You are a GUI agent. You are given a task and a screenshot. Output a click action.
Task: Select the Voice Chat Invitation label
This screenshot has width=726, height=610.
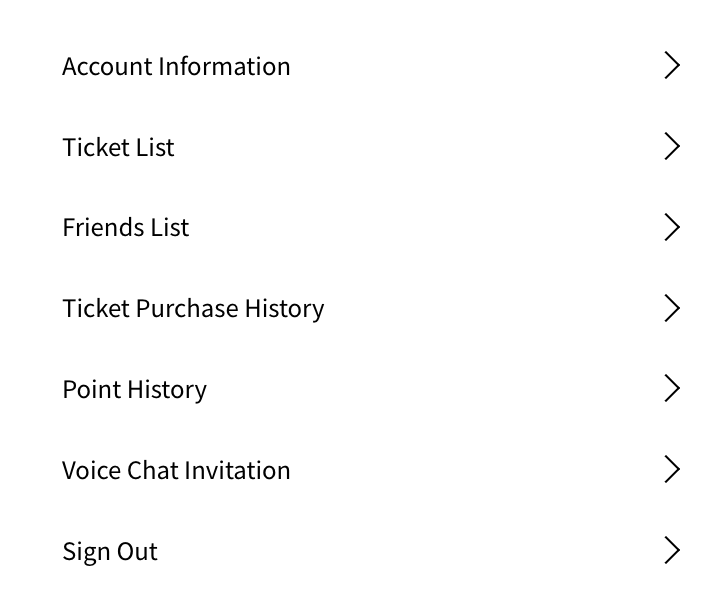point(176,470)
